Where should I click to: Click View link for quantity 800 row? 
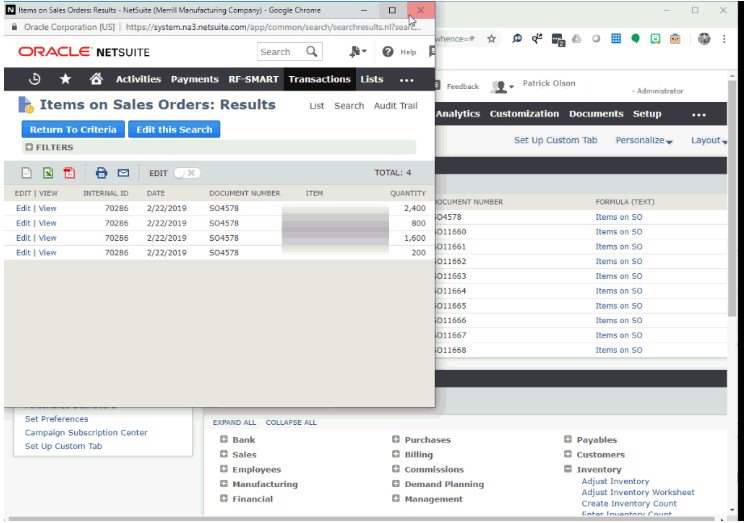(x=47, y=223)
